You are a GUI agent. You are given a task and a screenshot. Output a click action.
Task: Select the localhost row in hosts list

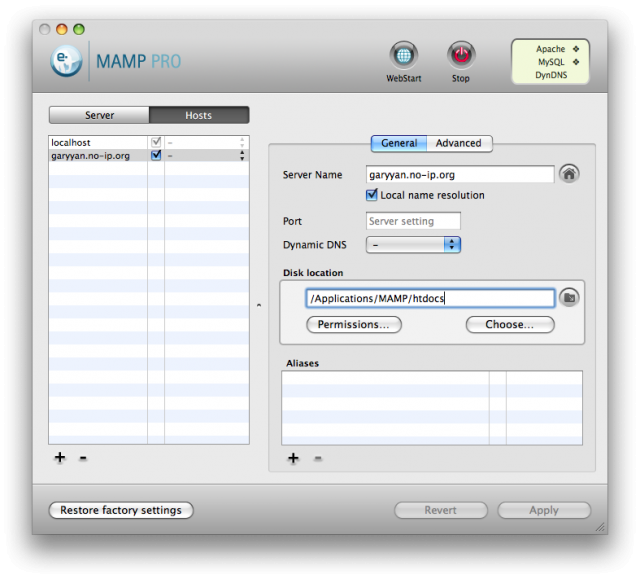[x=149, y=142]
